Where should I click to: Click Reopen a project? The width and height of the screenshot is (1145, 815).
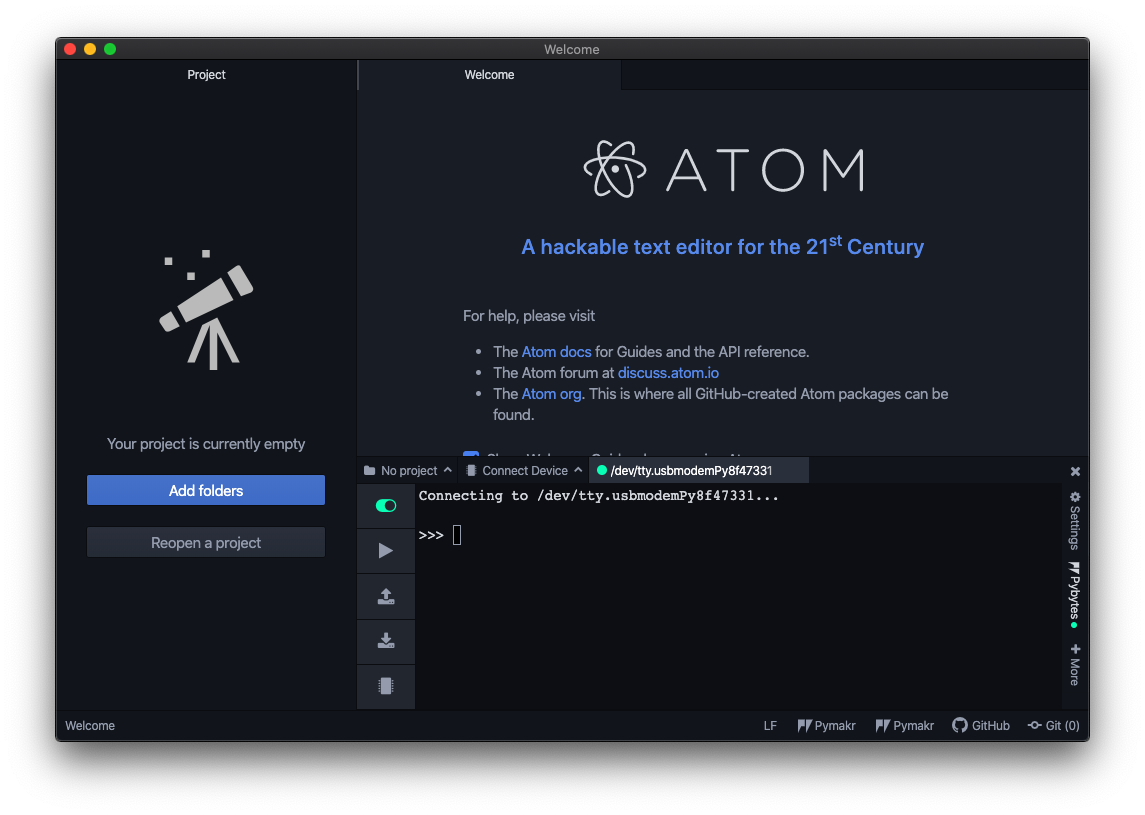click(x=205, y=541)
